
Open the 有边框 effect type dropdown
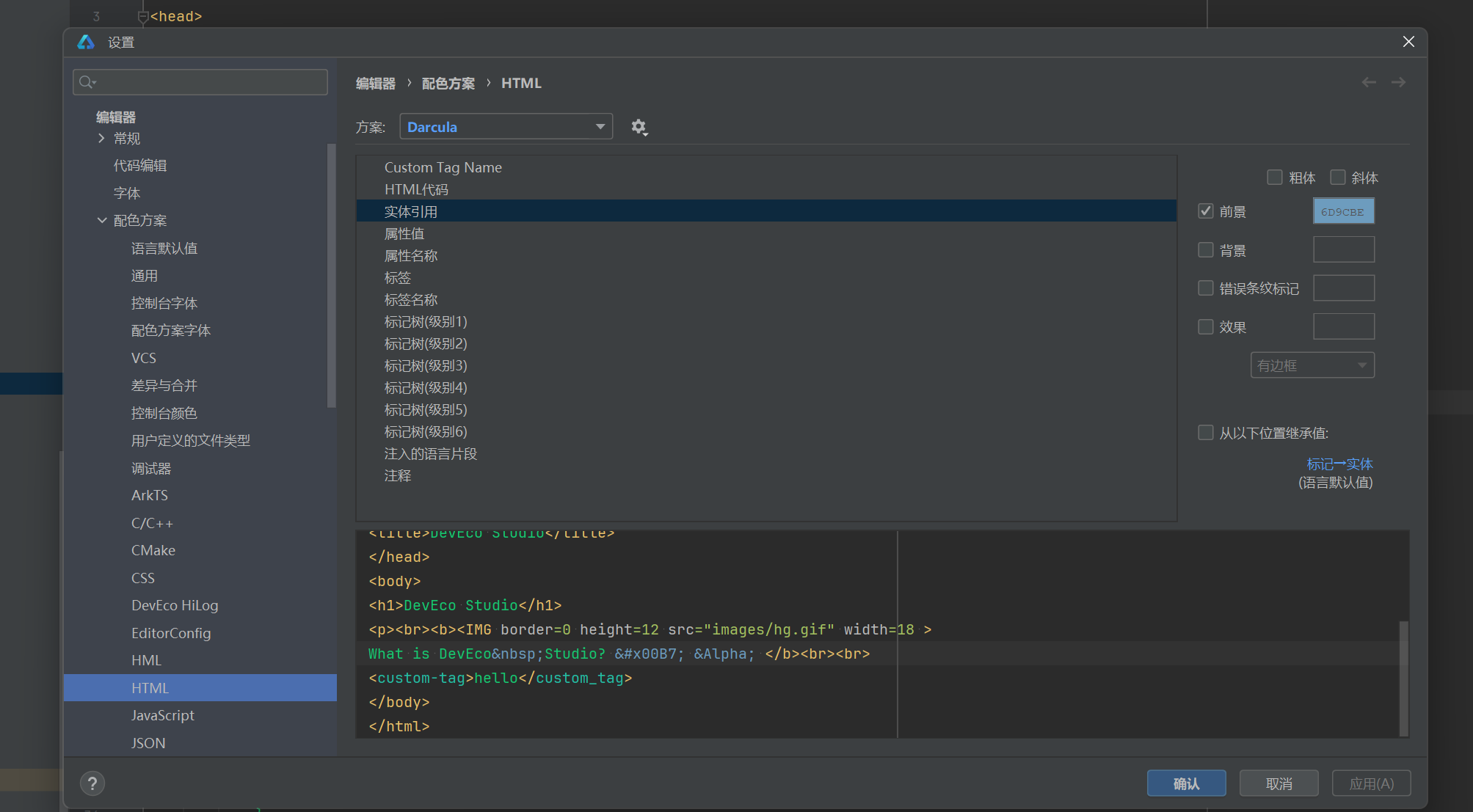point(1312,365)
